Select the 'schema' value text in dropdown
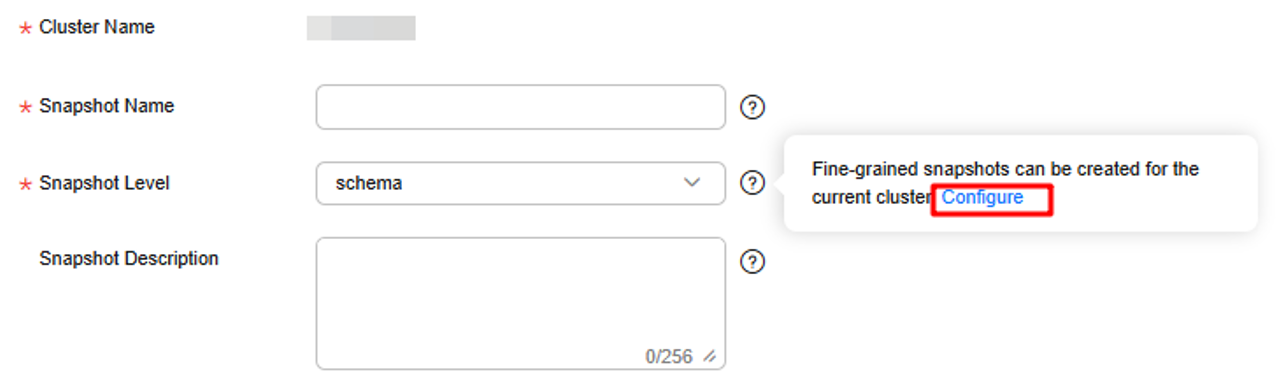This screenshot has height=385, width=1276. coord(368,183)
